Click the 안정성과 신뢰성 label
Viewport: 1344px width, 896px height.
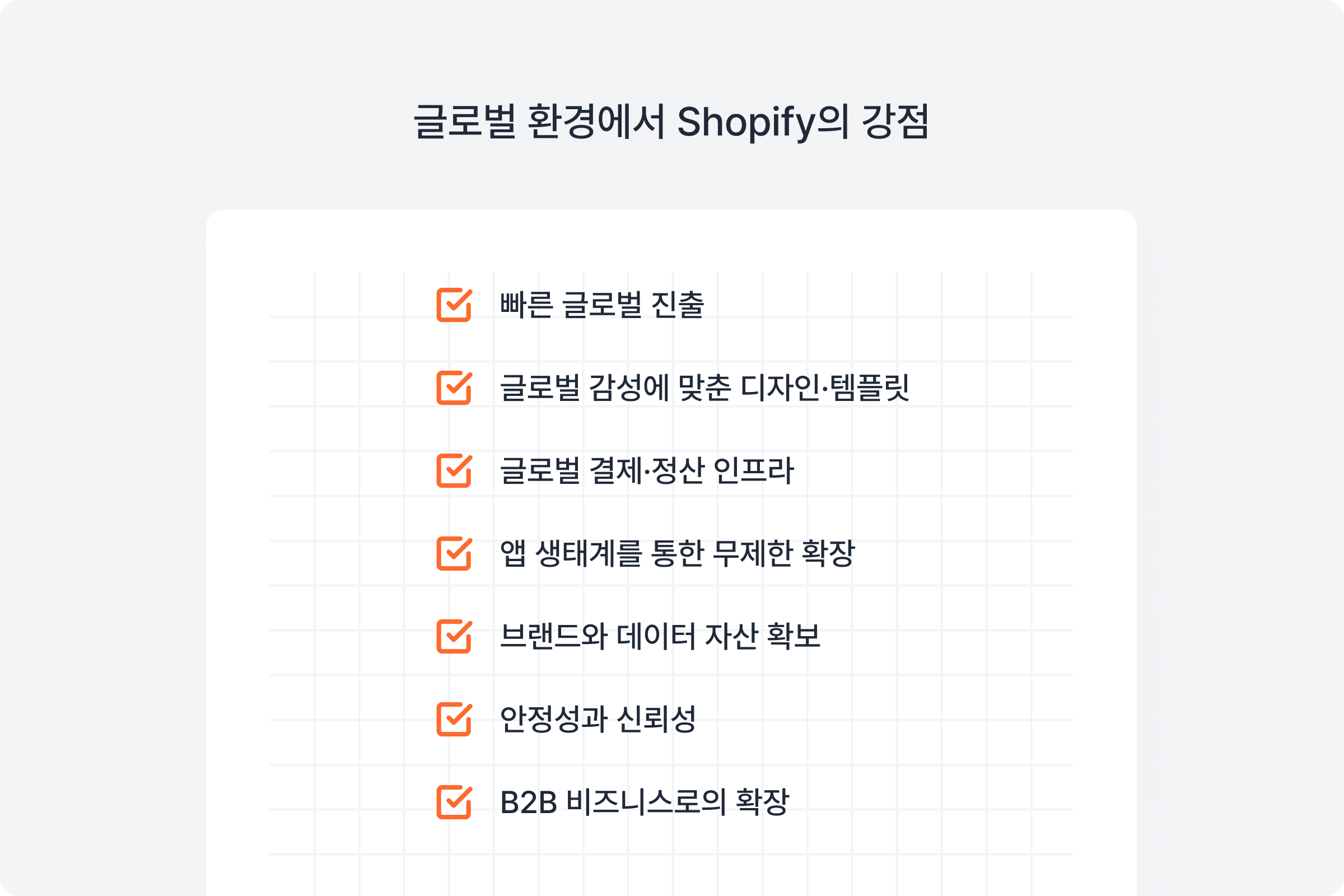(598, 720)
